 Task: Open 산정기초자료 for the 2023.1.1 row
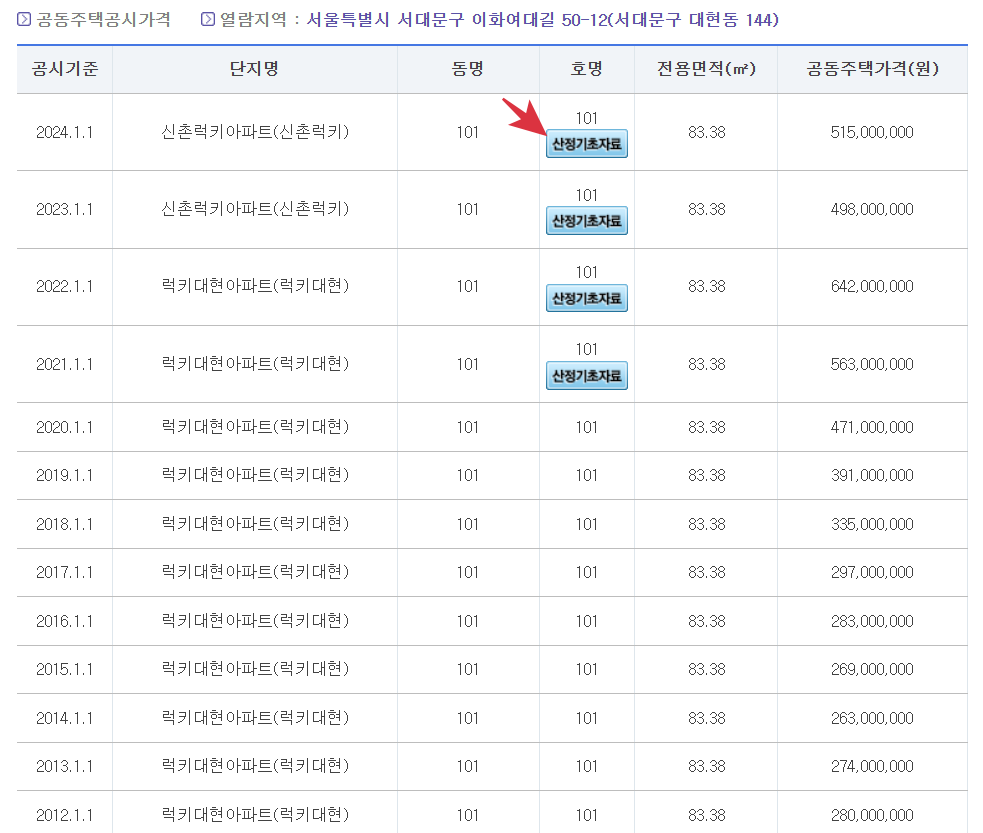[586, 221]
